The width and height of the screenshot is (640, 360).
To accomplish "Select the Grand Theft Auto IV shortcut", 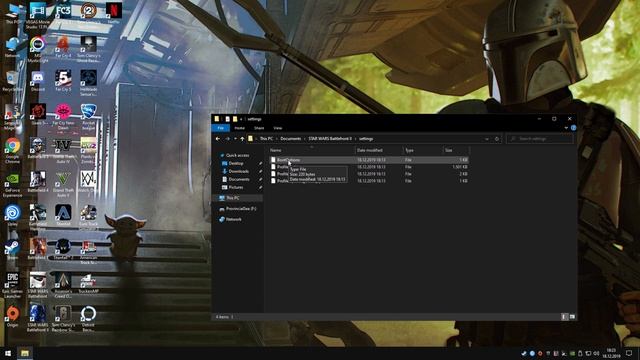I will pos(63,150).
